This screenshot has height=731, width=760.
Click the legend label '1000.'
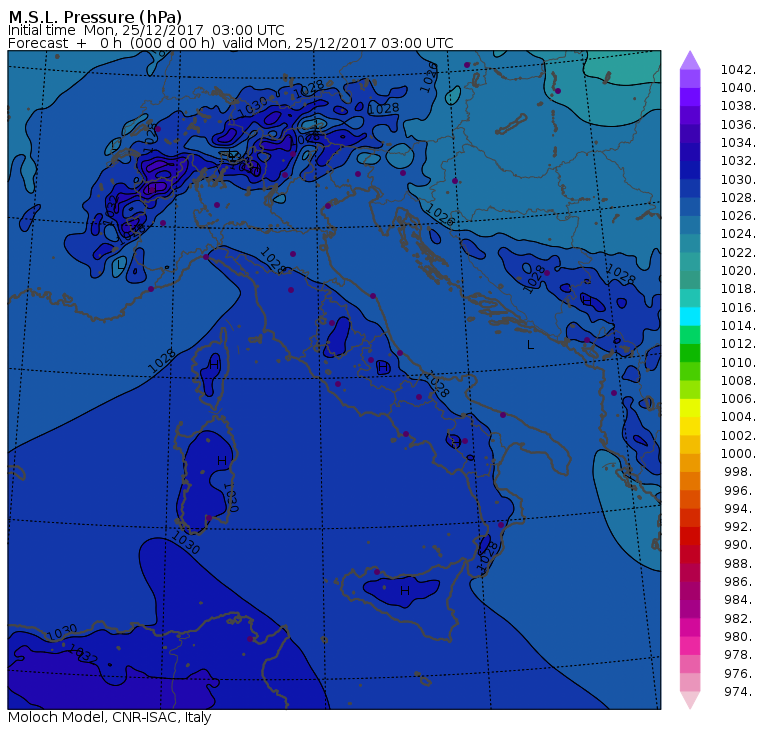click(738, 454)
